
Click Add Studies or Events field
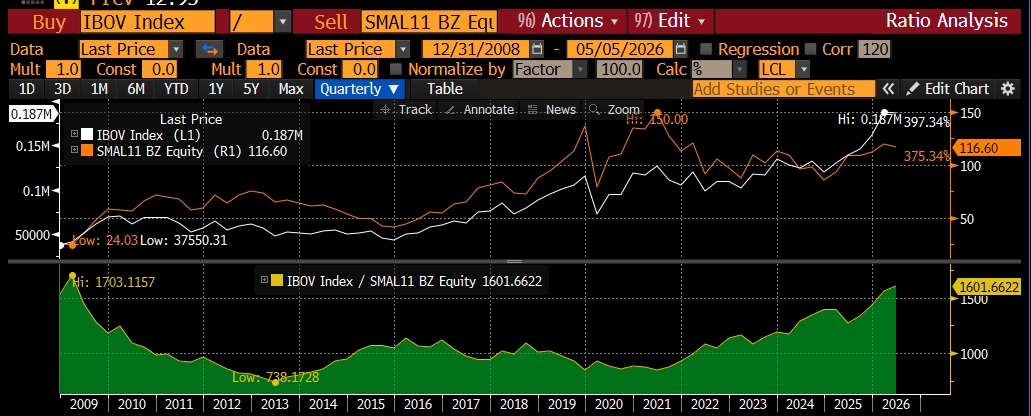click(x=784, y=89)
